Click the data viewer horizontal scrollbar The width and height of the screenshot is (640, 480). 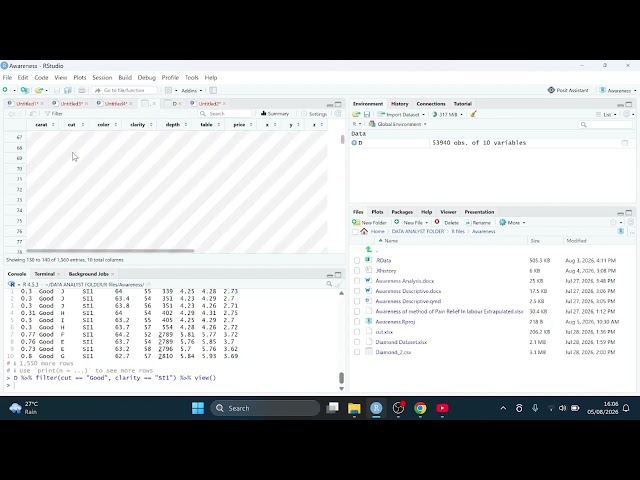tap(110, 251)
